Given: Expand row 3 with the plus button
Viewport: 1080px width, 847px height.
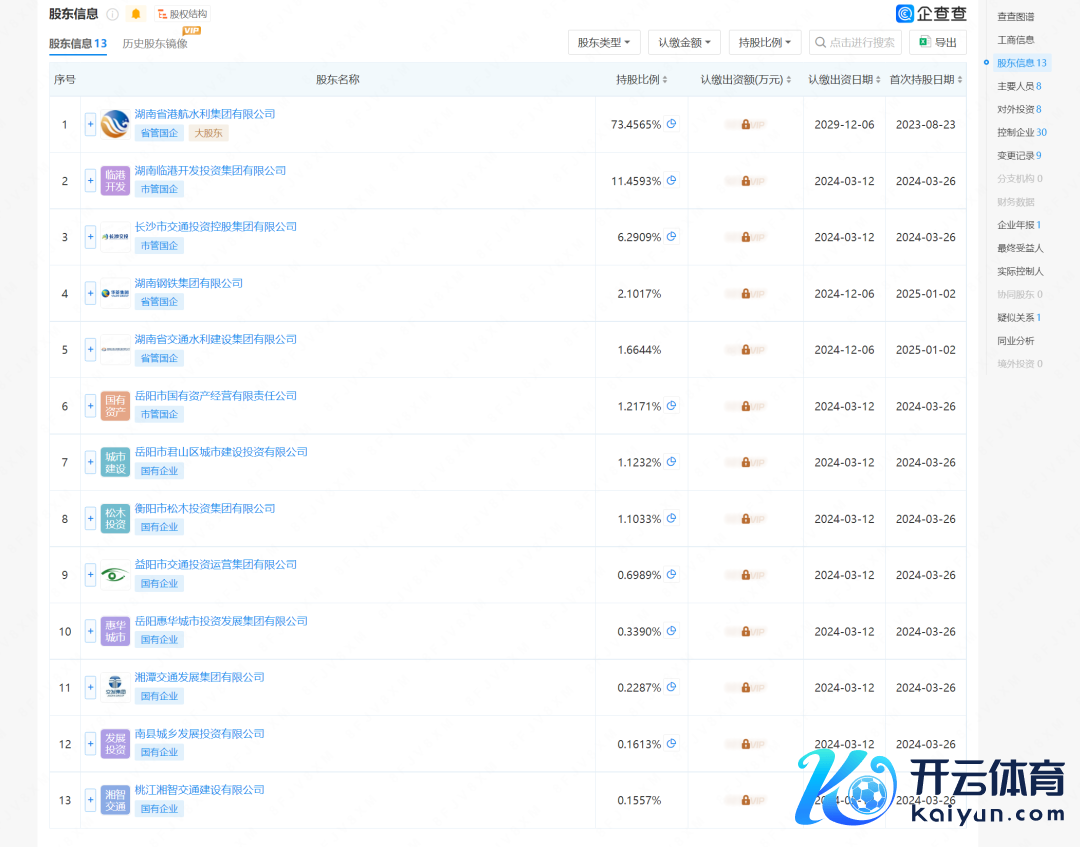Looking at the screenshot, I should pos(90,237).
